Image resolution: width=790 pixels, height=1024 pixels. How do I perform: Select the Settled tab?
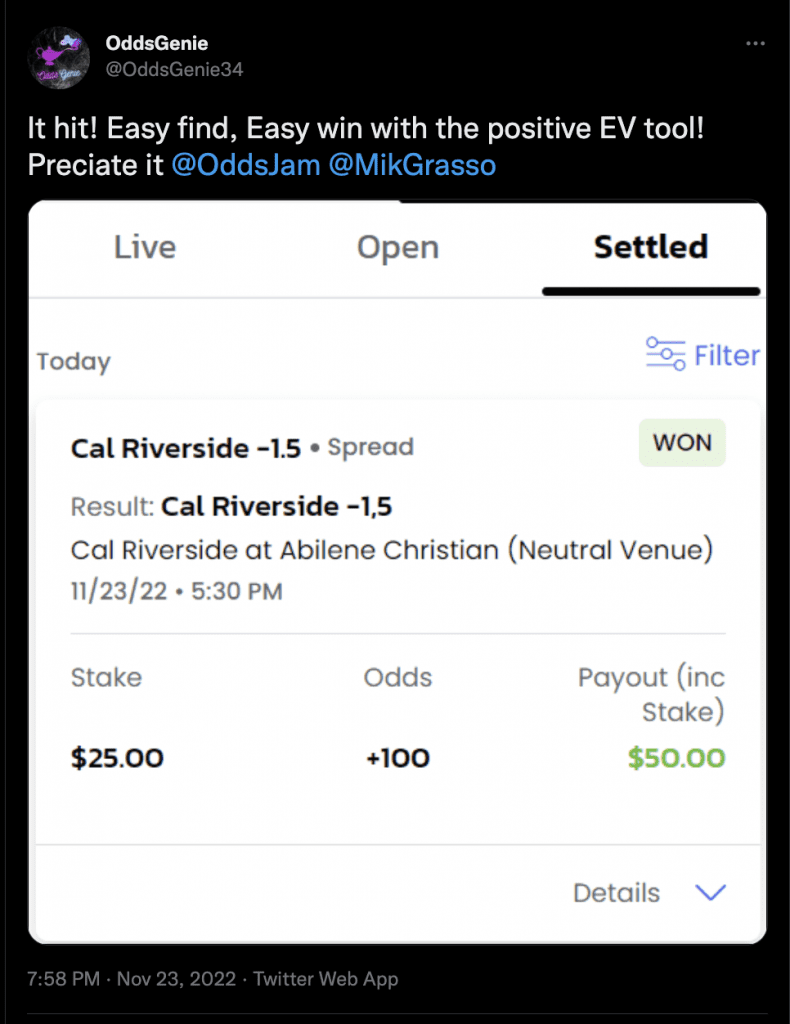click(651, 247)
